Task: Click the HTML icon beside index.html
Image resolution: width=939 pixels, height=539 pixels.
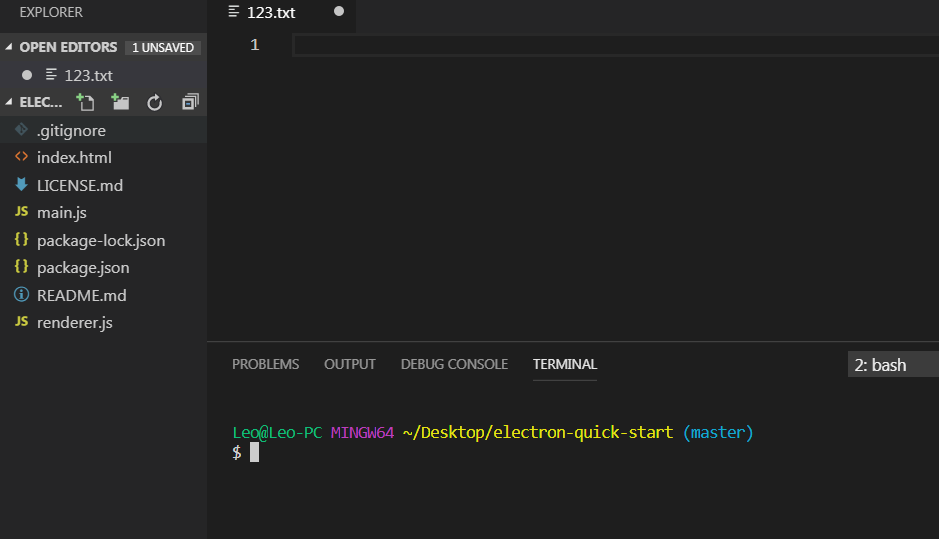Action: click(22, 156)
